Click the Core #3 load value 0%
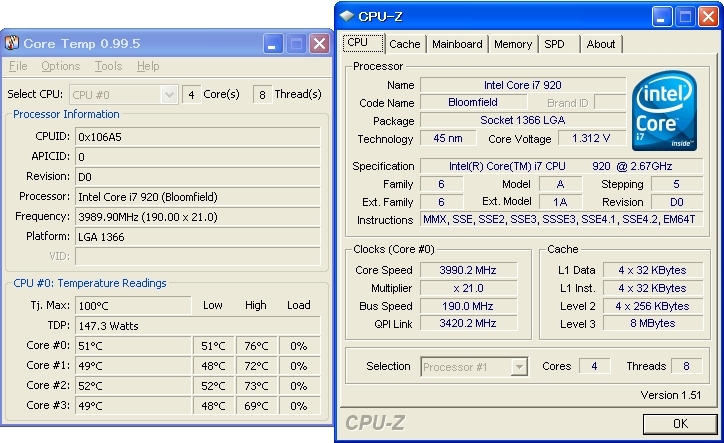The width and height of the screenshot is (724, 443). [299, 406]
